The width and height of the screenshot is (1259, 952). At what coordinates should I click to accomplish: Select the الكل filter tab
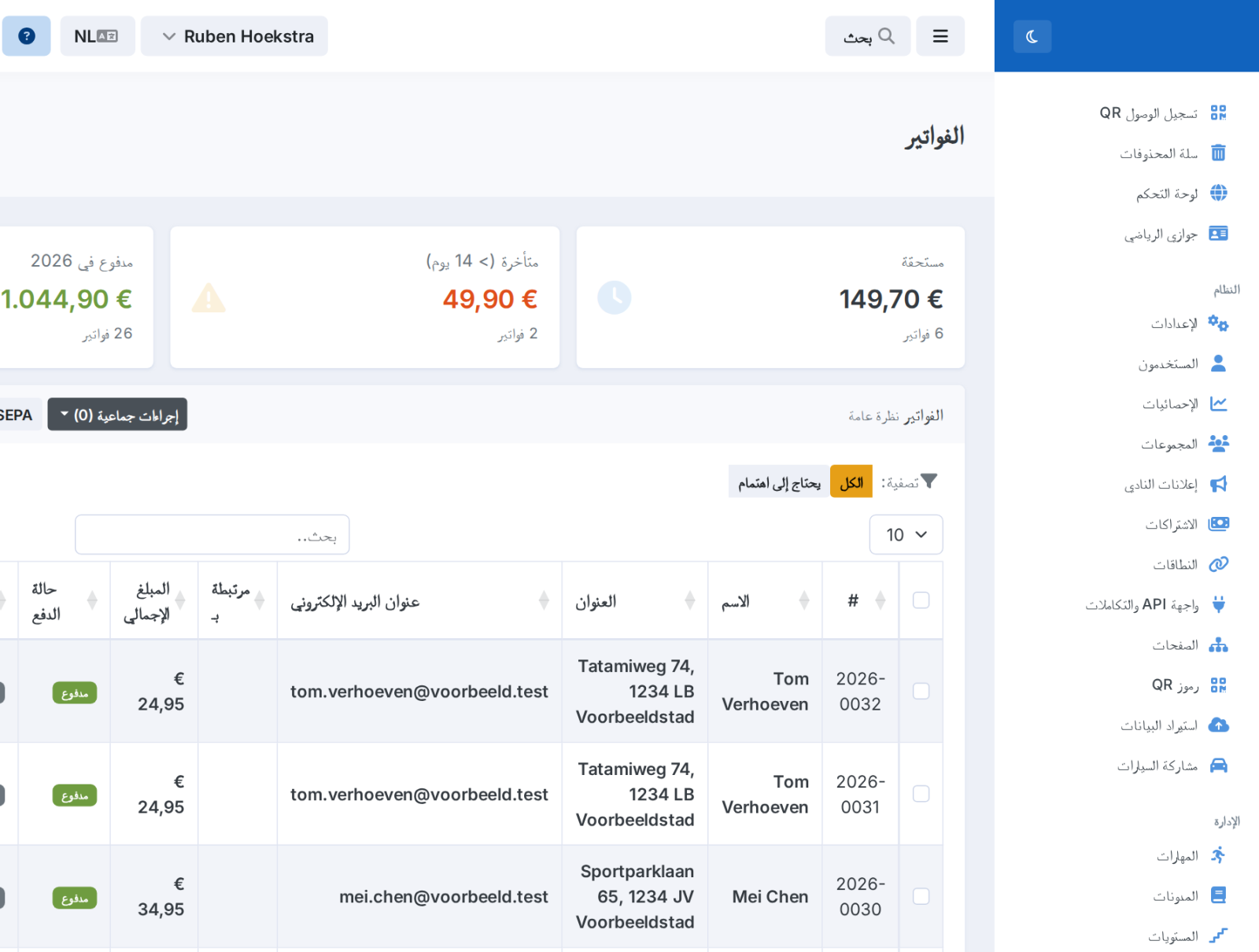point(851,482)
